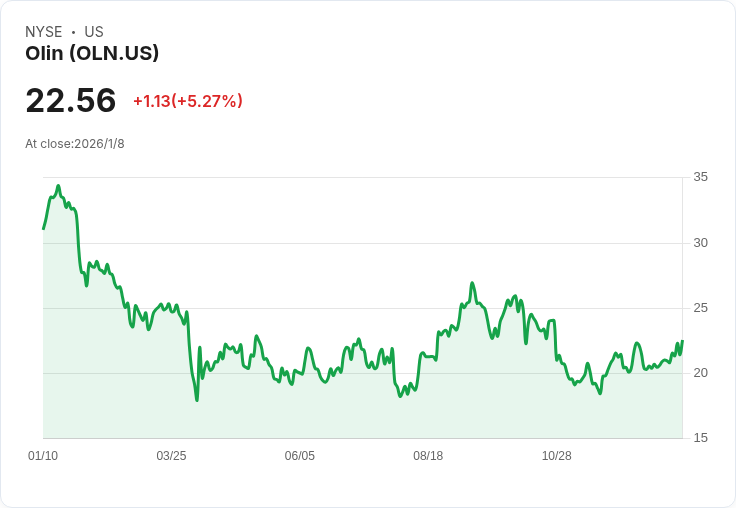Click the At close 2026/1/8 timestamp

75,144
